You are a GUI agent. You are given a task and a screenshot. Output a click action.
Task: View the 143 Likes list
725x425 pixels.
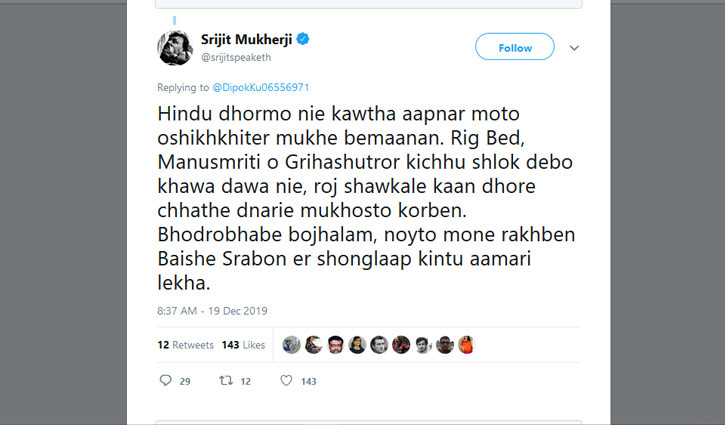pyautogui.click(x=245, y=345)
